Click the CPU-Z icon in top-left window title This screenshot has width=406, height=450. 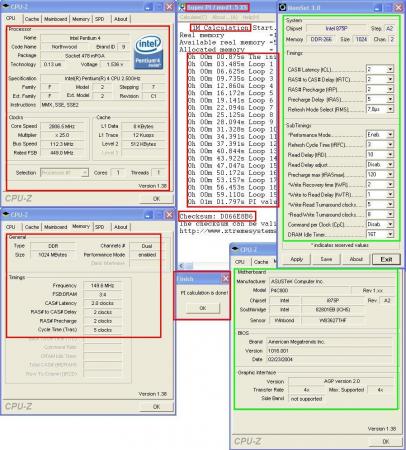tap(6, 6)
